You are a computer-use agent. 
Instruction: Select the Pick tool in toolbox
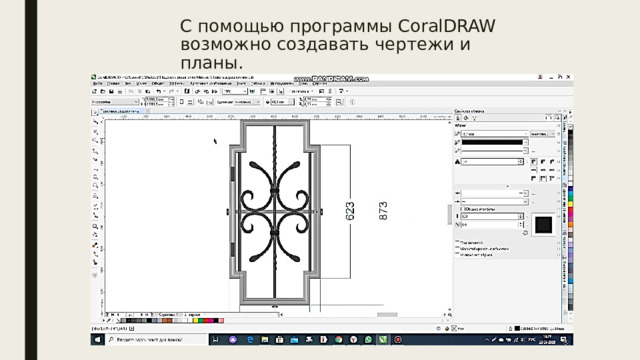pos(95,112)
